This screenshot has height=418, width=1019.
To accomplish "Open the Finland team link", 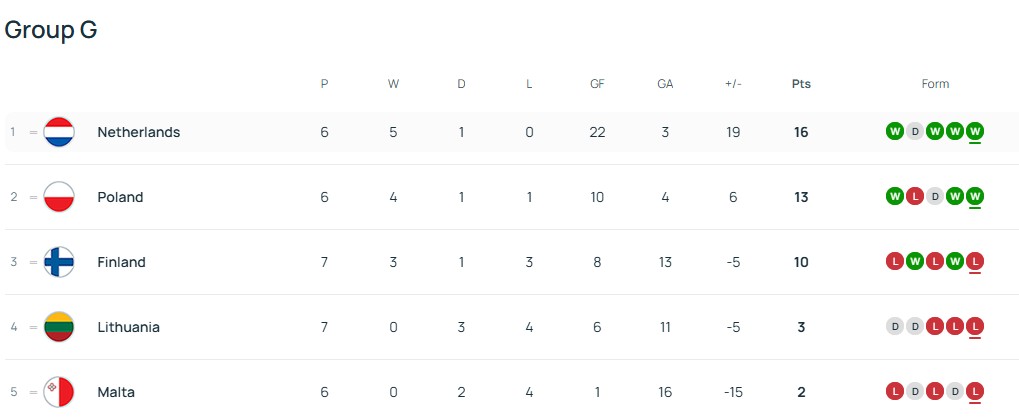I will [121, 262].
